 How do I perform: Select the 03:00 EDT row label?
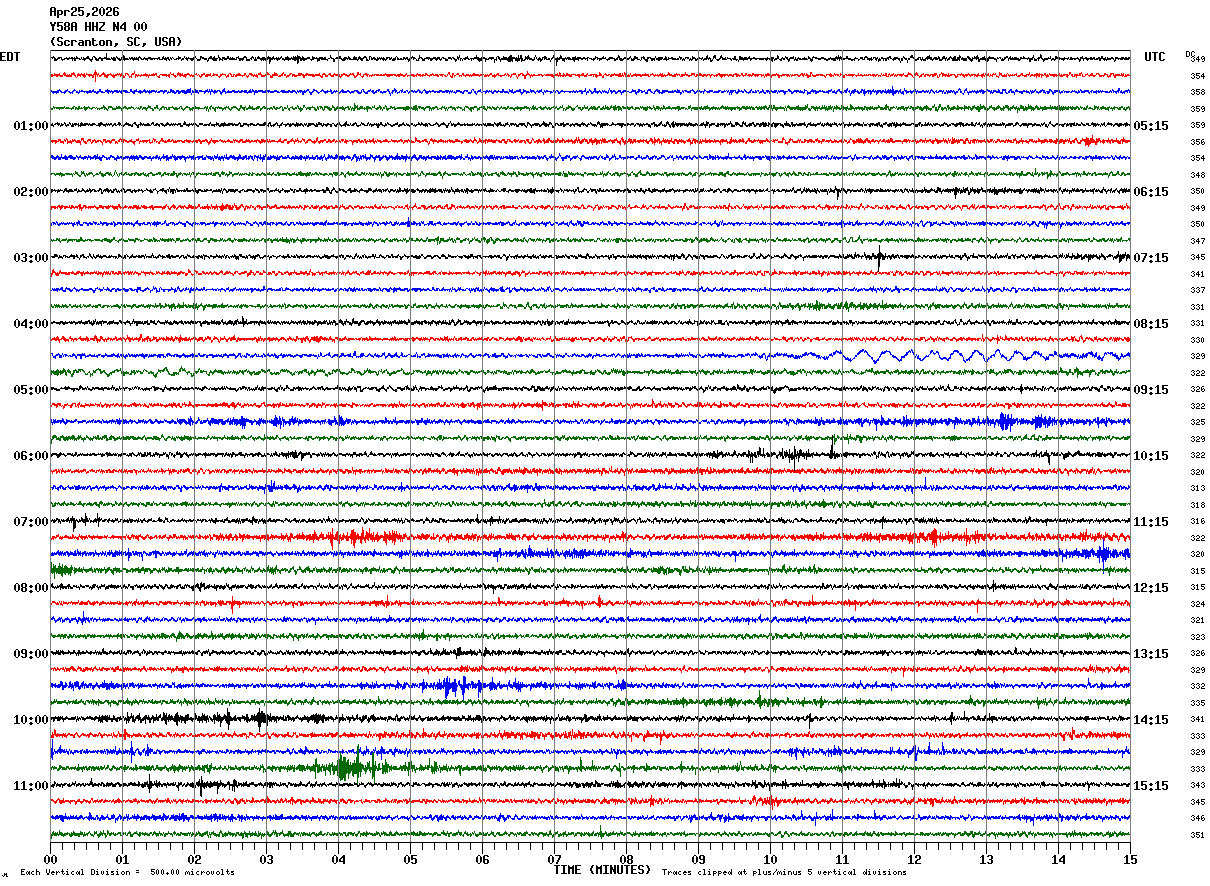(x=31, y=258)
